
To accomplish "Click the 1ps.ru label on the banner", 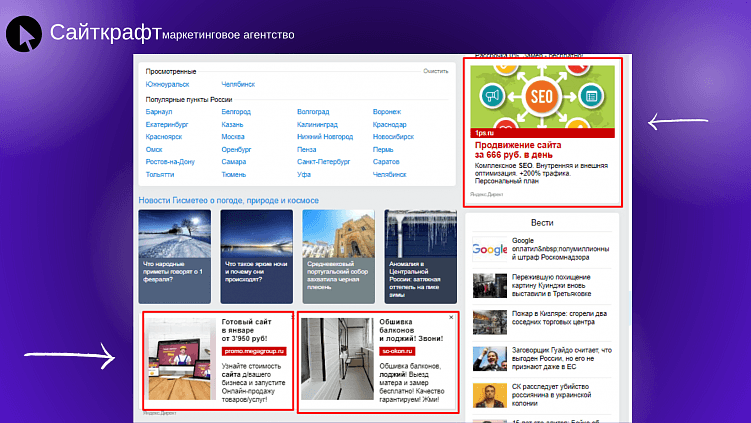I will click(x=484, y=133).
